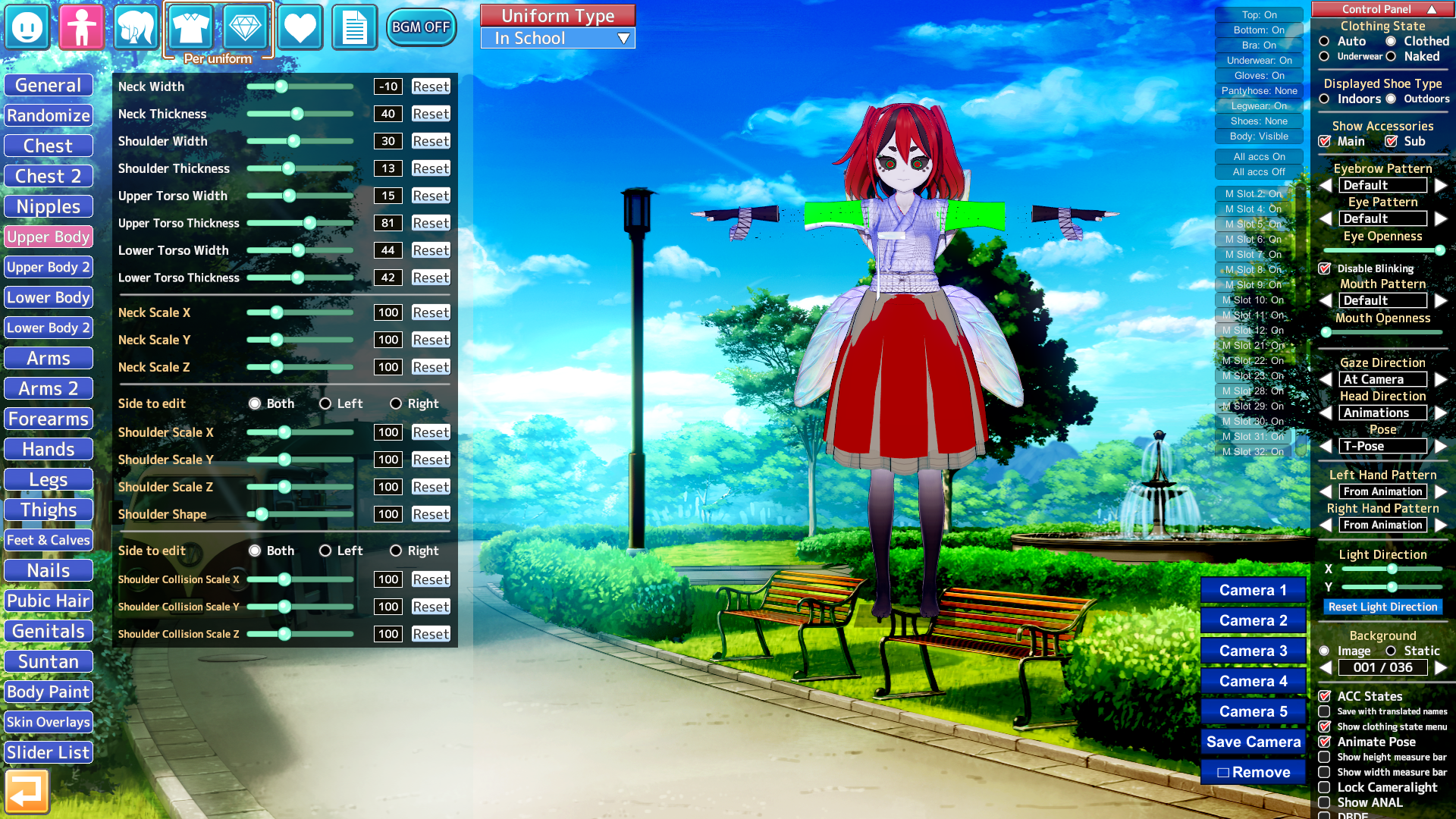Open the heart Parameters icon
The width and height of the screenshot is (1456, 819).
[x=300, y=27]
